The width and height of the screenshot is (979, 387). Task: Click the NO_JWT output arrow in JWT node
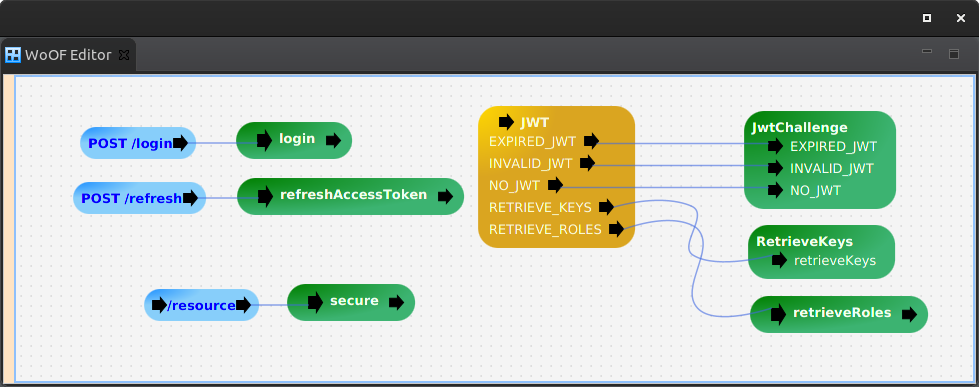[556, 185]
